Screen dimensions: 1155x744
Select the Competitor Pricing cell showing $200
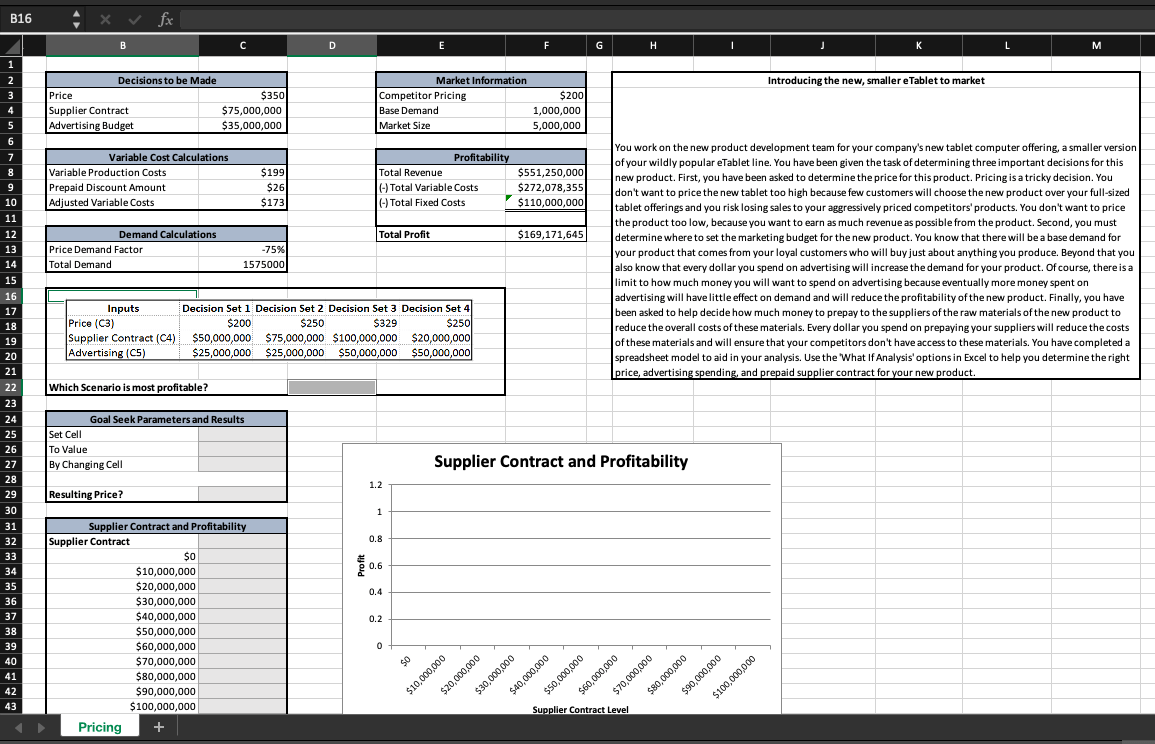[546, 95]
